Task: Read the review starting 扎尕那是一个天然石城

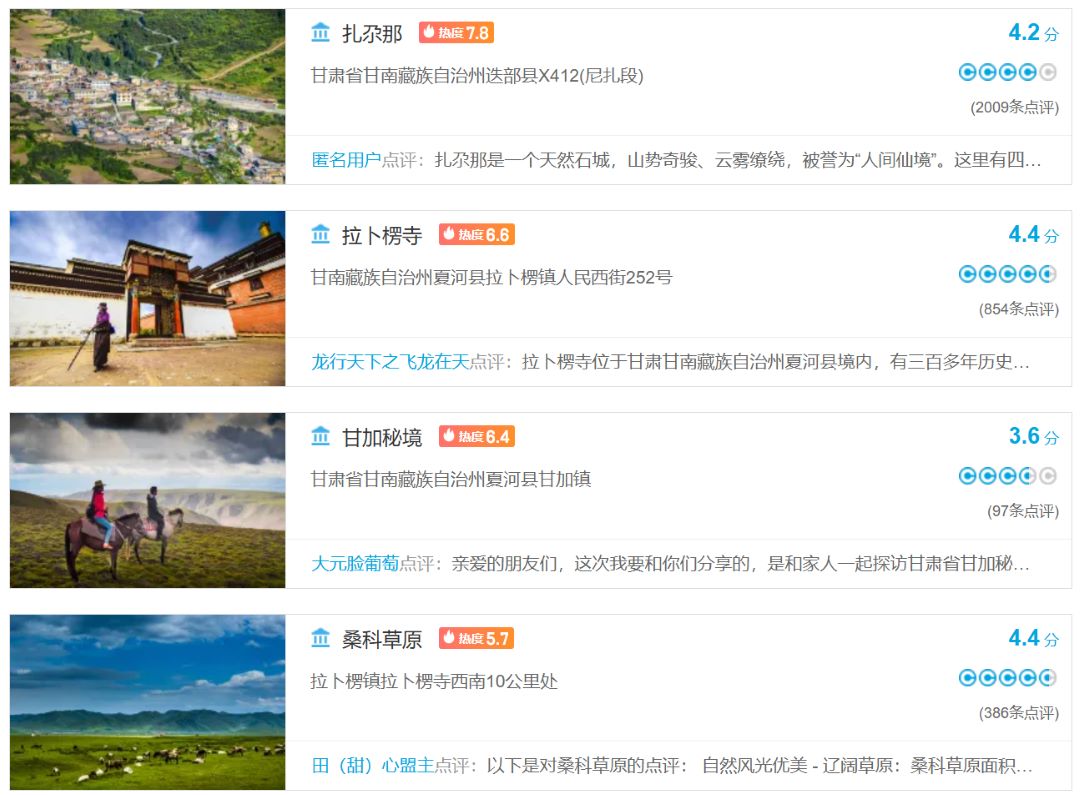Action: point(738,160)
